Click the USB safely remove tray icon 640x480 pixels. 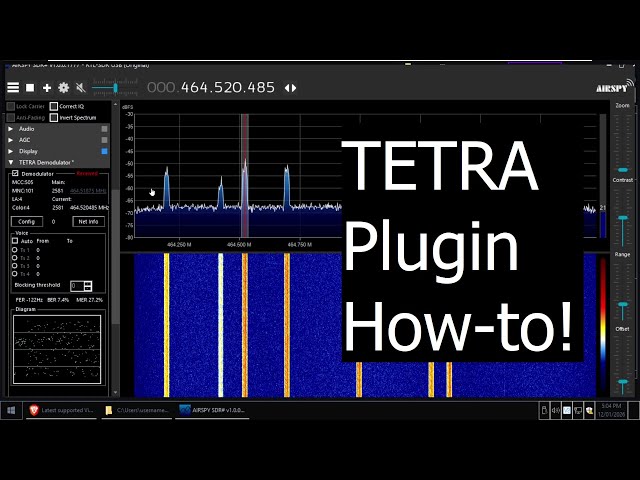coord(544,410)
